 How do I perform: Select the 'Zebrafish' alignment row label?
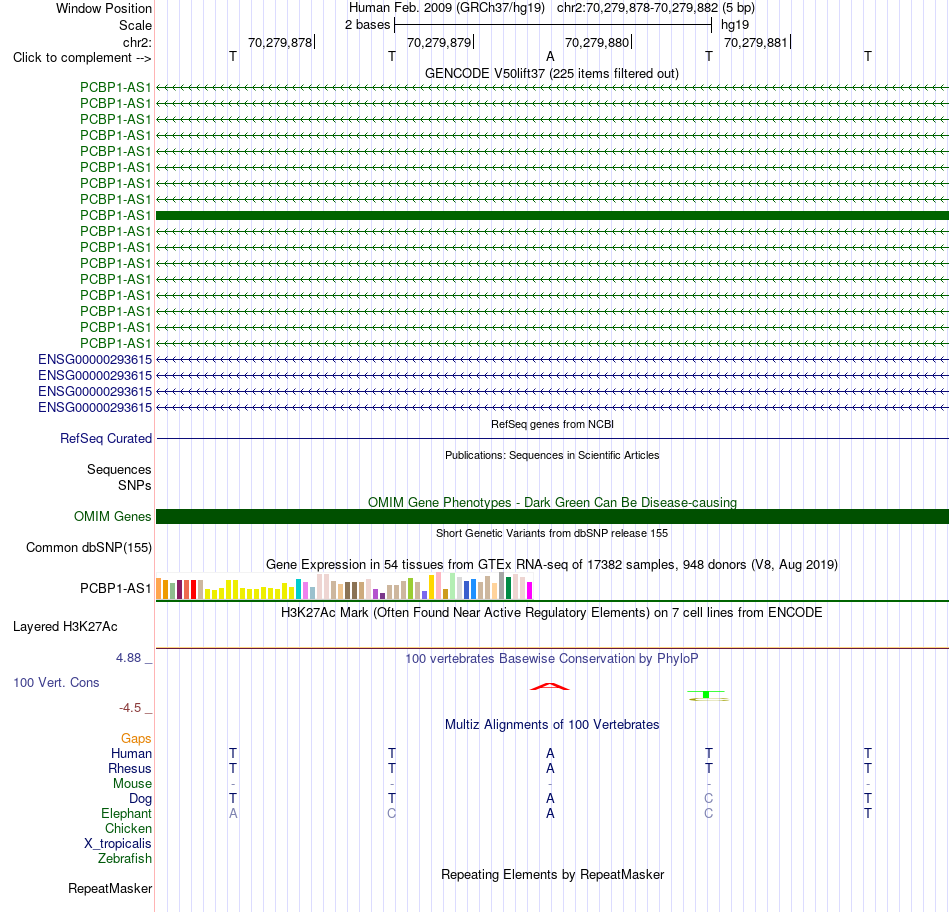[x=125, y=859]
